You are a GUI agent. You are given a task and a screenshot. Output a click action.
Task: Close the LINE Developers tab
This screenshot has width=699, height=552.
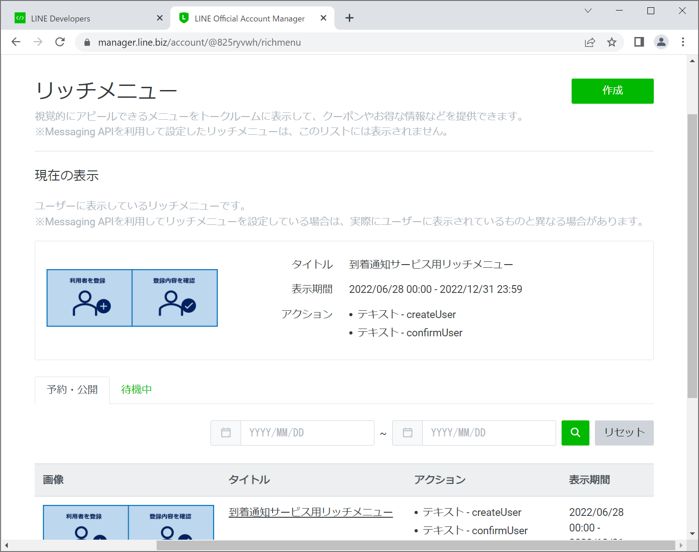[160, 18]
